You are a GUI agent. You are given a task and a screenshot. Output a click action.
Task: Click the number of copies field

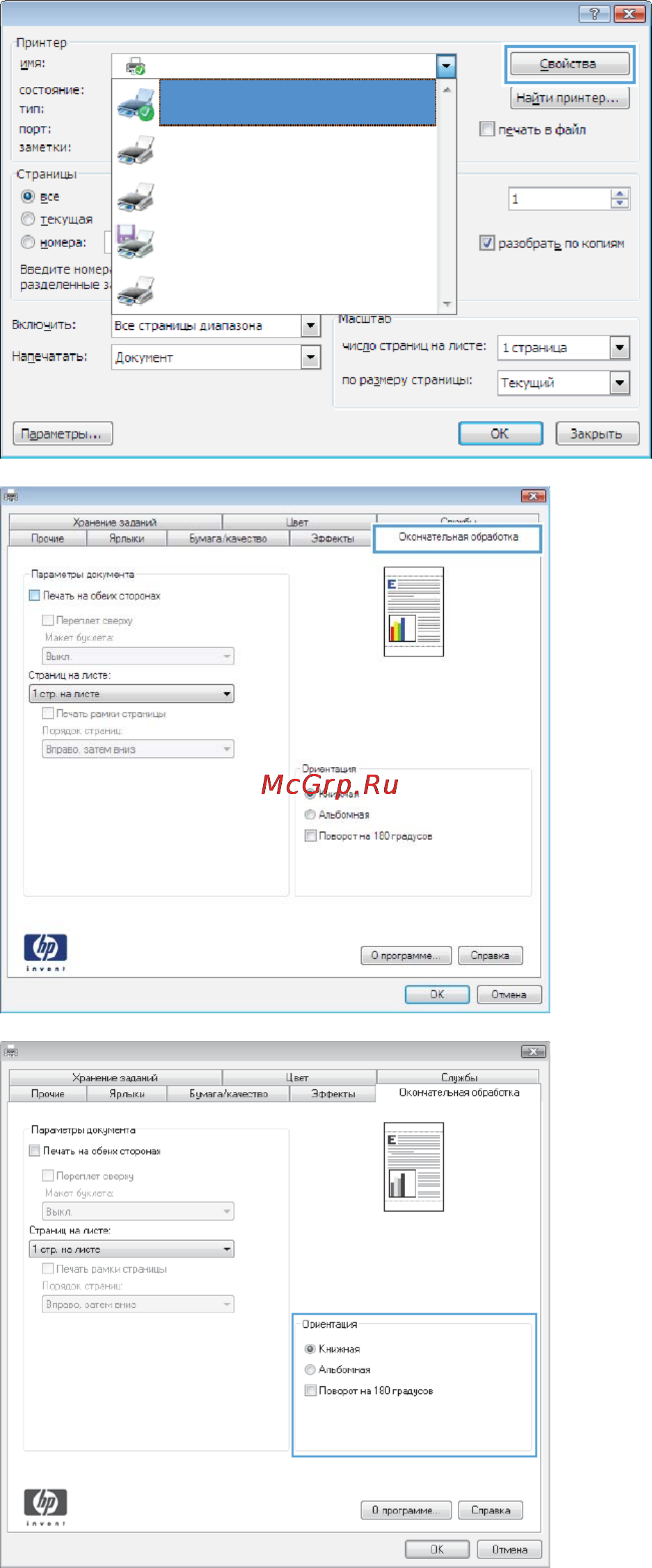[x=559, y=199]
